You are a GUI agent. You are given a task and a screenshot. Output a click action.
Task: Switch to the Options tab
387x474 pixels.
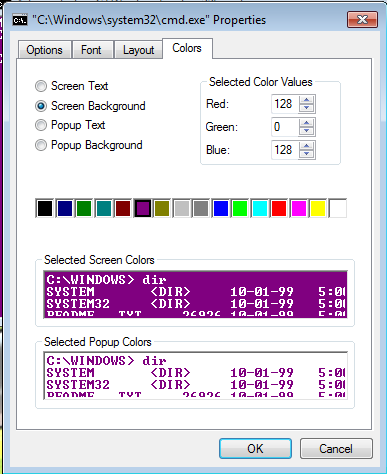coord(44,50)
